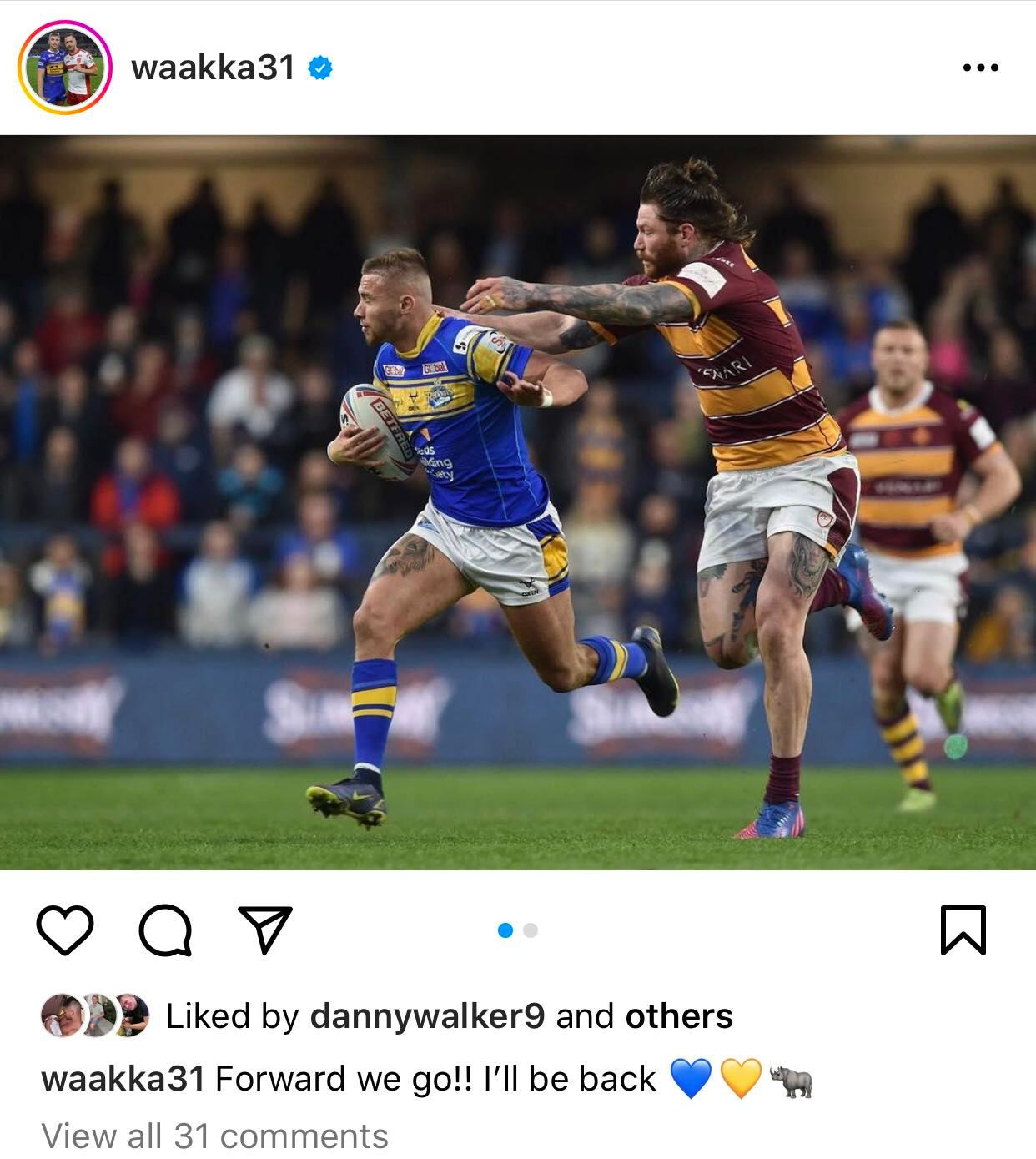
Task: Click the blue heart emoji in caption
Action: pos(691,1079)
